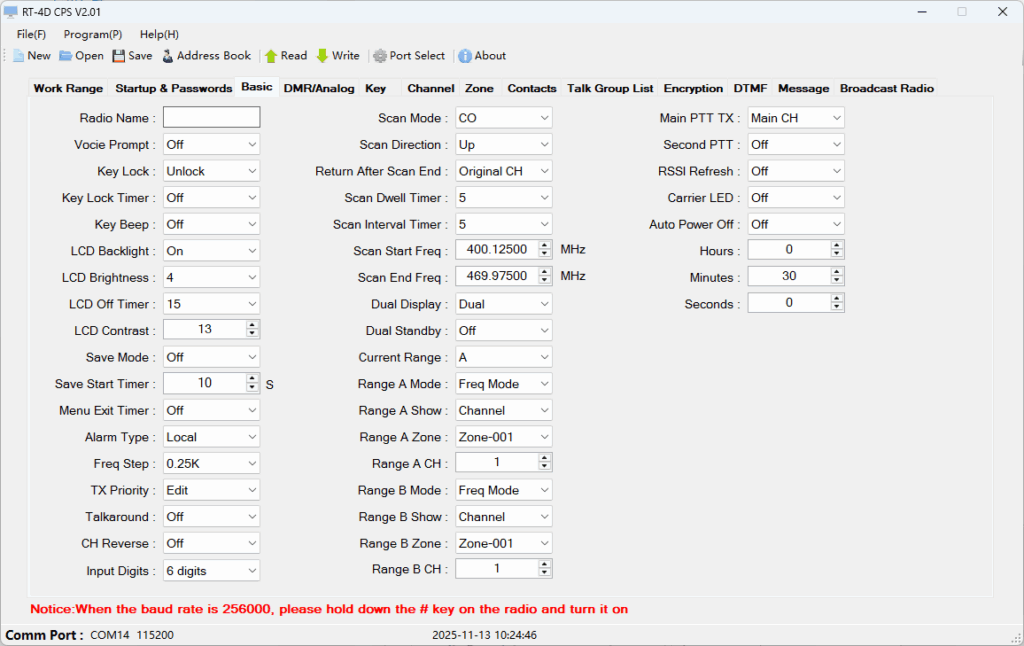The width and height of the screenshot is (1024, 646).
Task: Click the Radio Name input field
Action: pos(211,117)
